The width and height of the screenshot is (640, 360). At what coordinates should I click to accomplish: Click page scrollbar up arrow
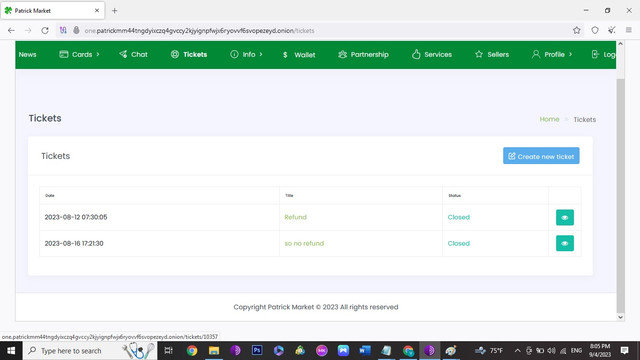[x=620, y=44]
